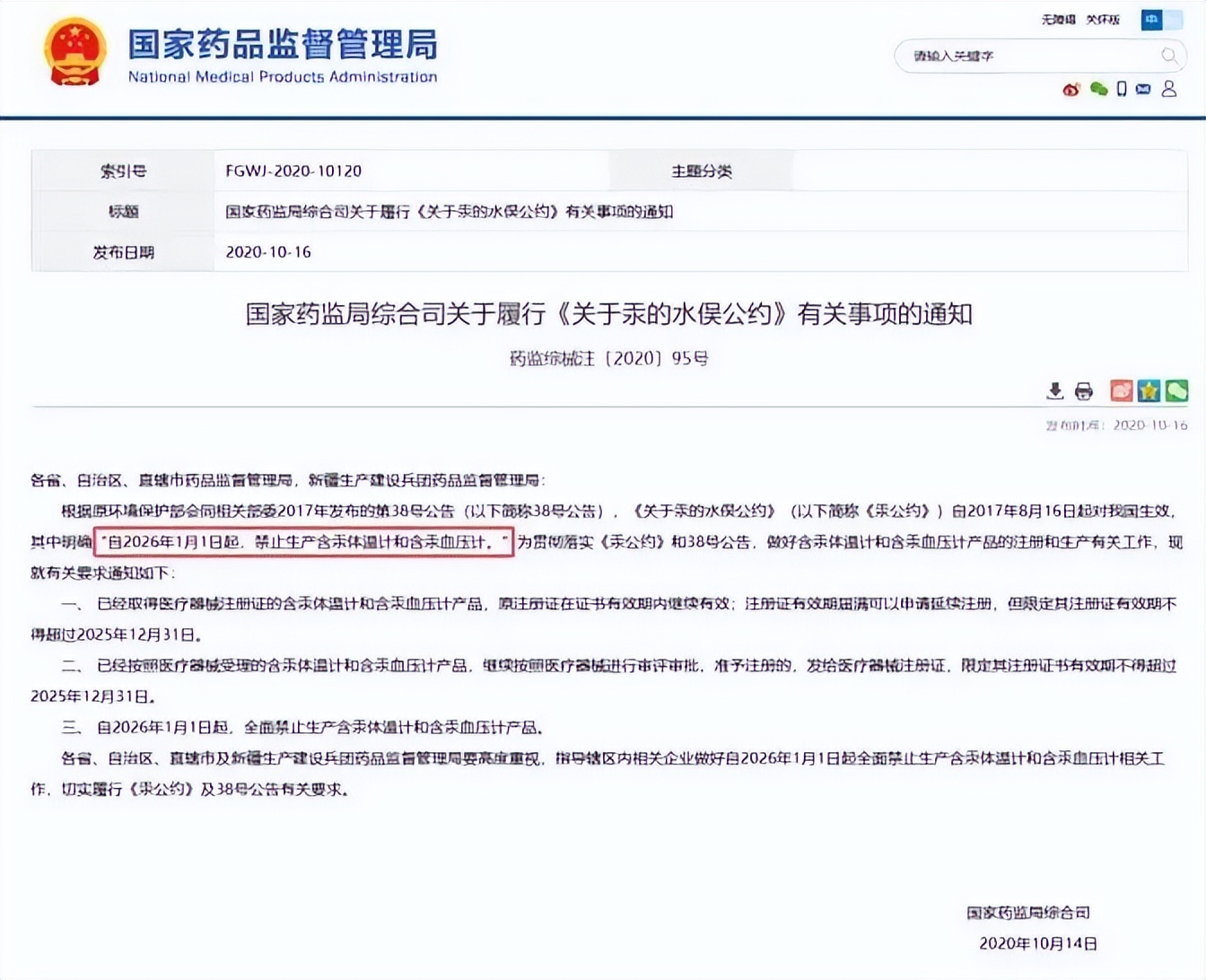Image resolution: width=1206 pixels, height=980 pixels.
Task: Click the 国家药品监督管理局 site title
Action: pyautogui.click(x=283, y=45)
